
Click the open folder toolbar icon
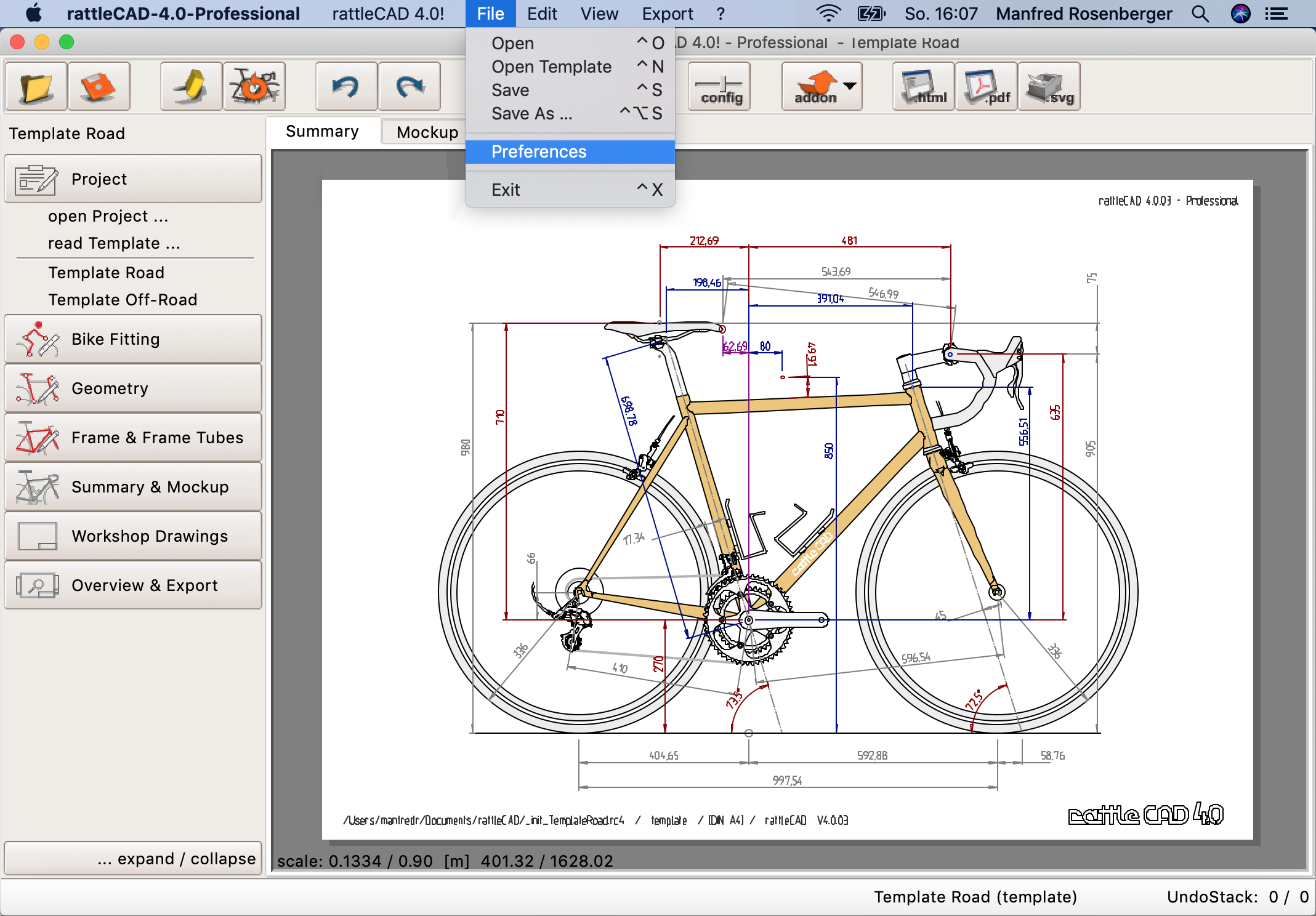(x=36, y=86)
